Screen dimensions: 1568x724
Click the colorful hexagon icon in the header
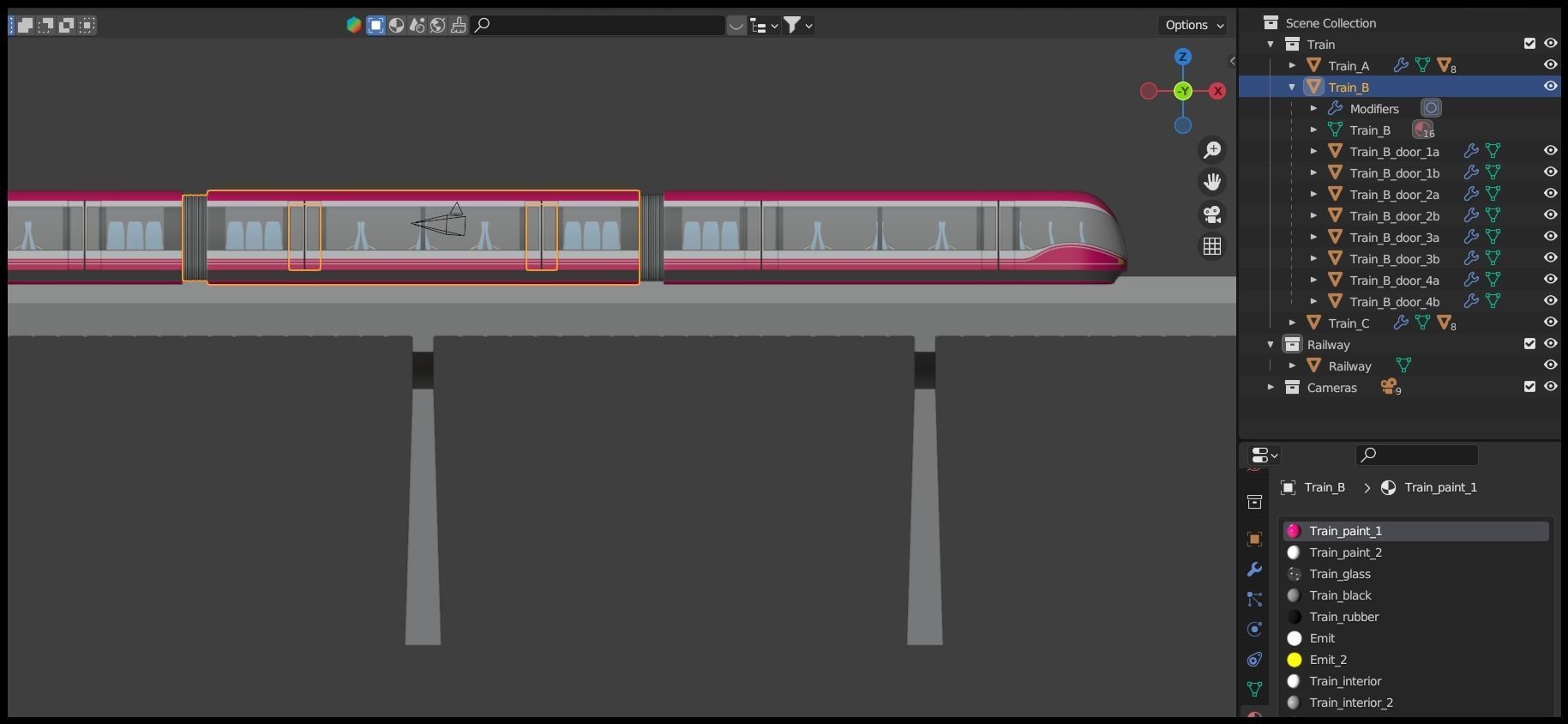354,25
